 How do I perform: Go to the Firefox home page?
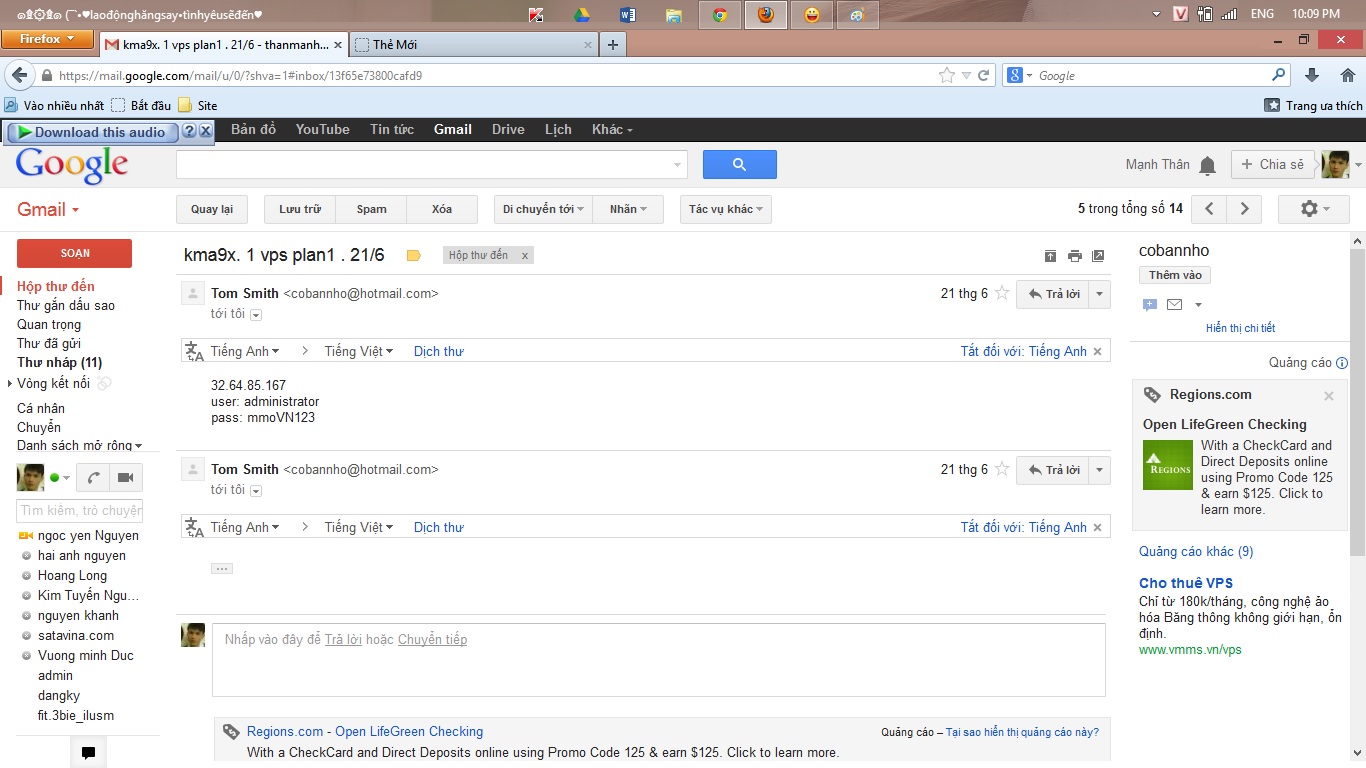[x=1346, y=75]
